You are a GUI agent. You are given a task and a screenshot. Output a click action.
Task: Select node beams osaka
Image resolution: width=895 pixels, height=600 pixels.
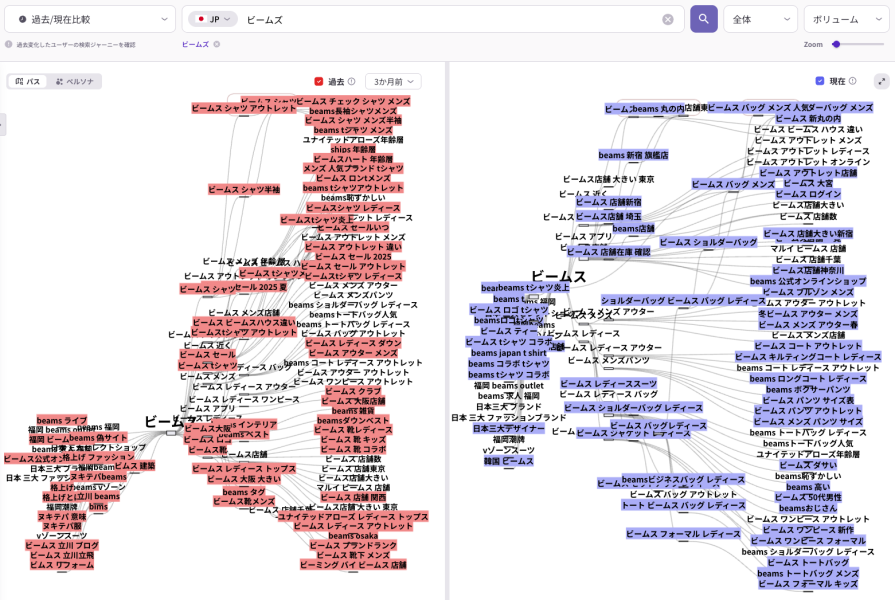coord(353,535)
